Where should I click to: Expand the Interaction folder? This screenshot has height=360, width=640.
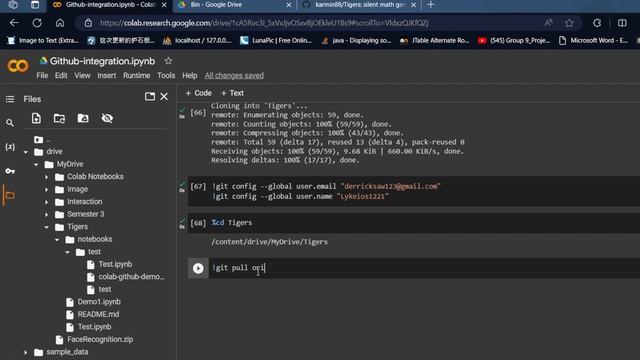47,202
